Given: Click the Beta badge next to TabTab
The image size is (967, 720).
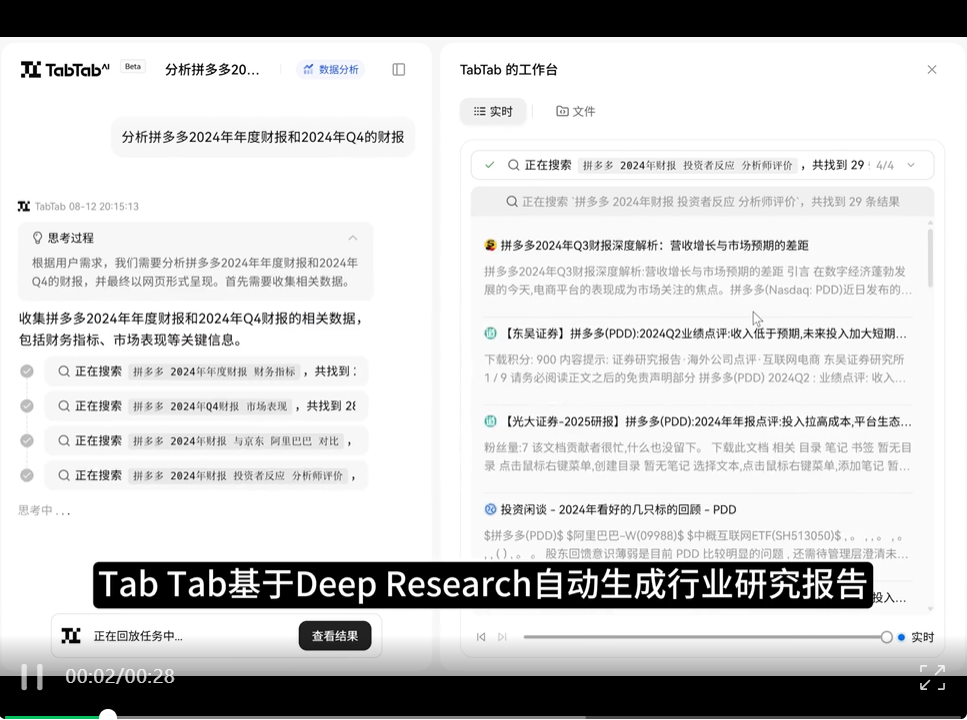Looking at the screenshot, I should click(133, 67).
